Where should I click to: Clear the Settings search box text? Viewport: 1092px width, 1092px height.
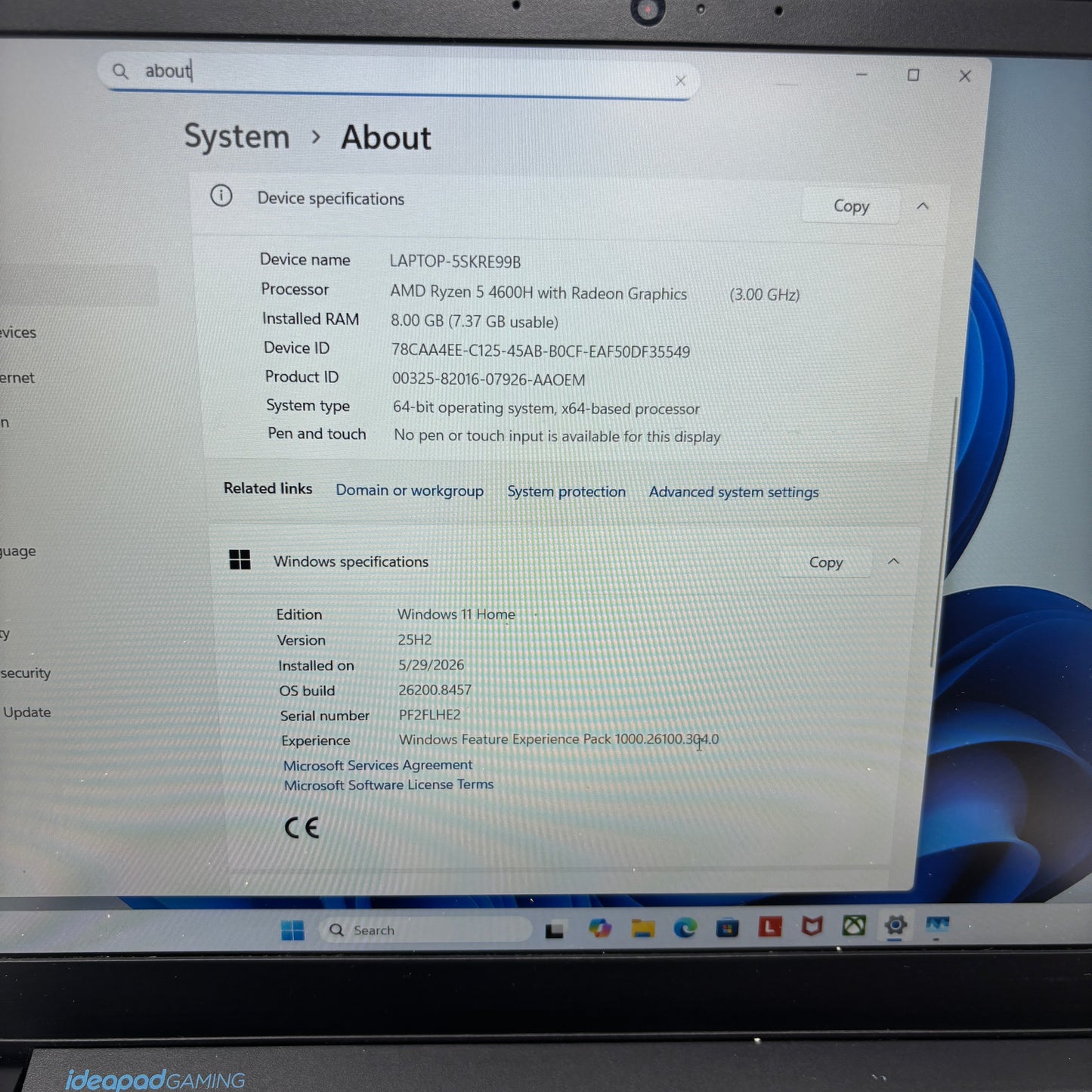680,80
